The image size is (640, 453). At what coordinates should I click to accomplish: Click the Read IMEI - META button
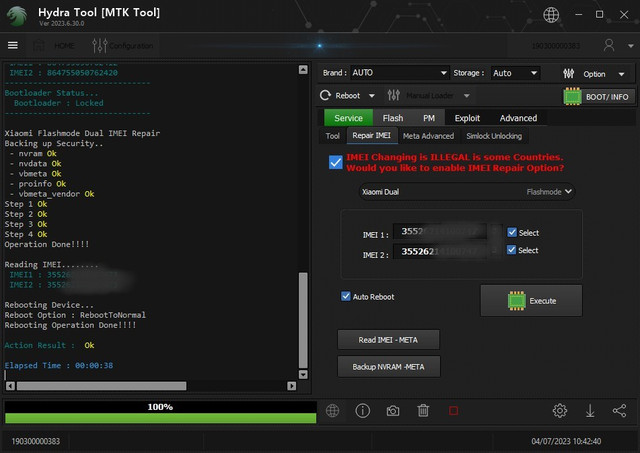coord(388,340)
